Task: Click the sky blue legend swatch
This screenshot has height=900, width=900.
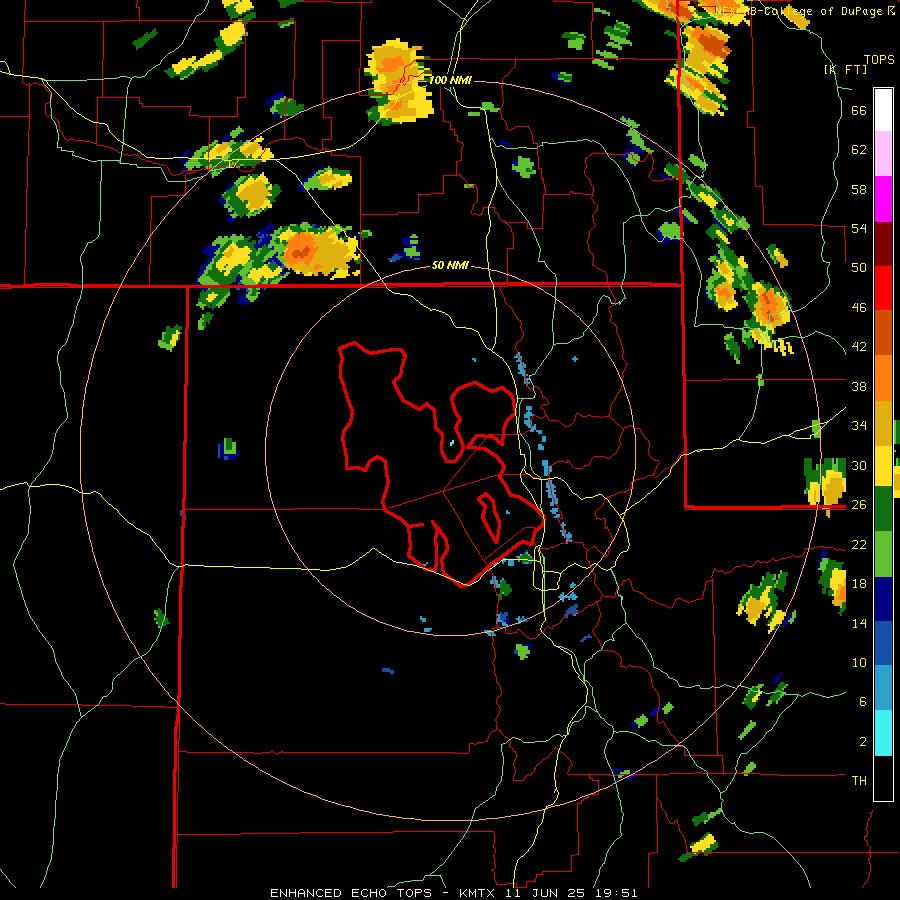Action: (883, 688)
